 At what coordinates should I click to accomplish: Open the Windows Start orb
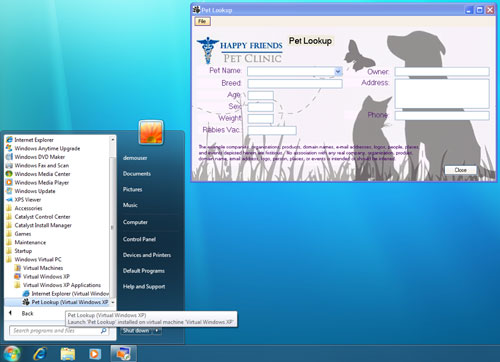(11, 353)
